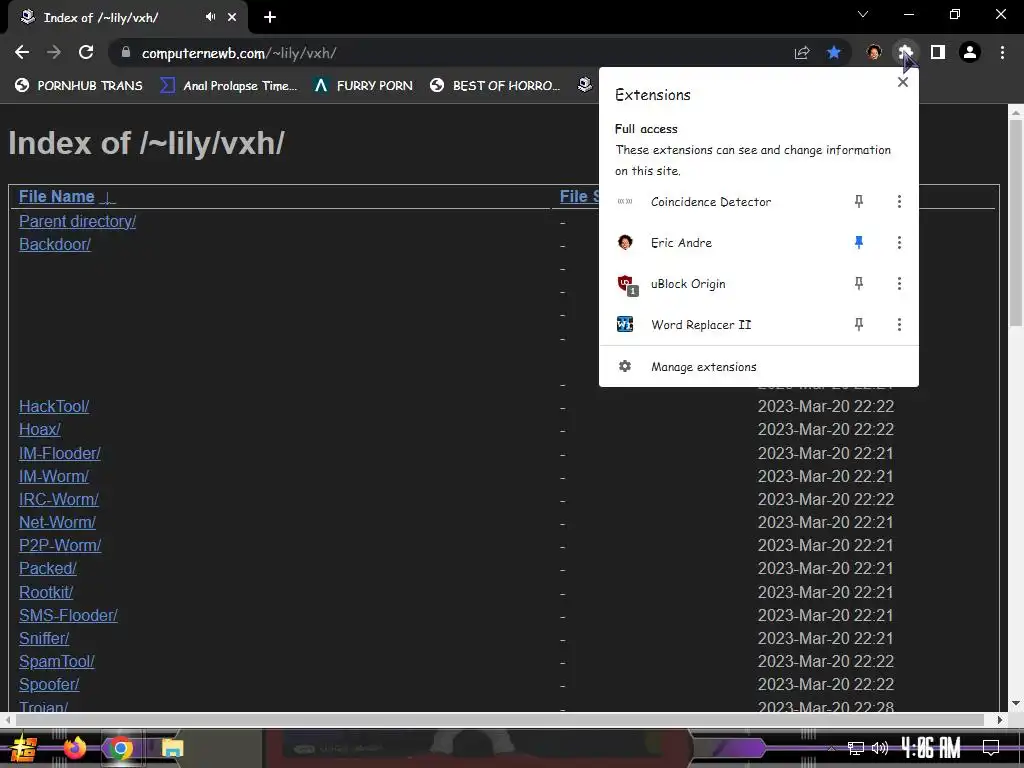Open the Sniffer/ folder link

point(44,638)
